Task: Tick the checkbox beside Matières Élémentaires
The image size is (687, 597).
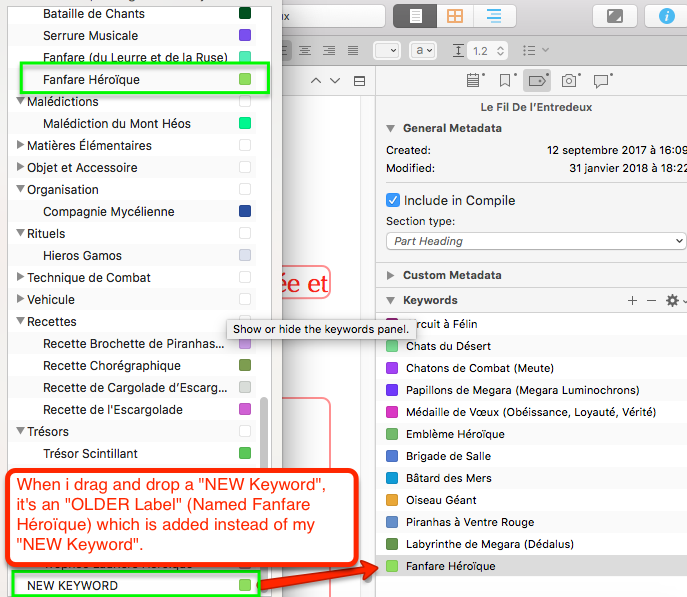Action: pyautogui.click(x=245, y=146)
